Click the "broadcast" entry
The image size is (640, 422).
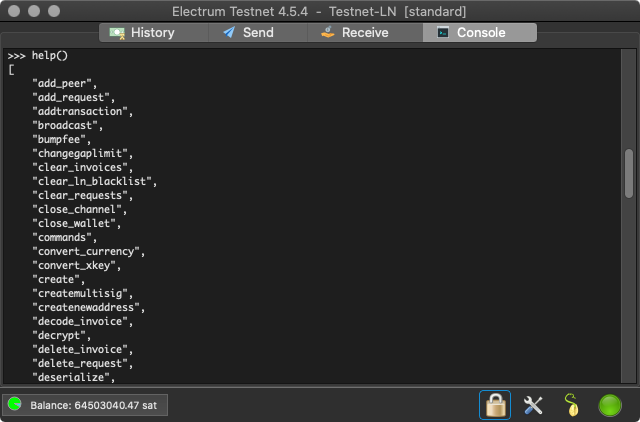click(x=68, y=126)
